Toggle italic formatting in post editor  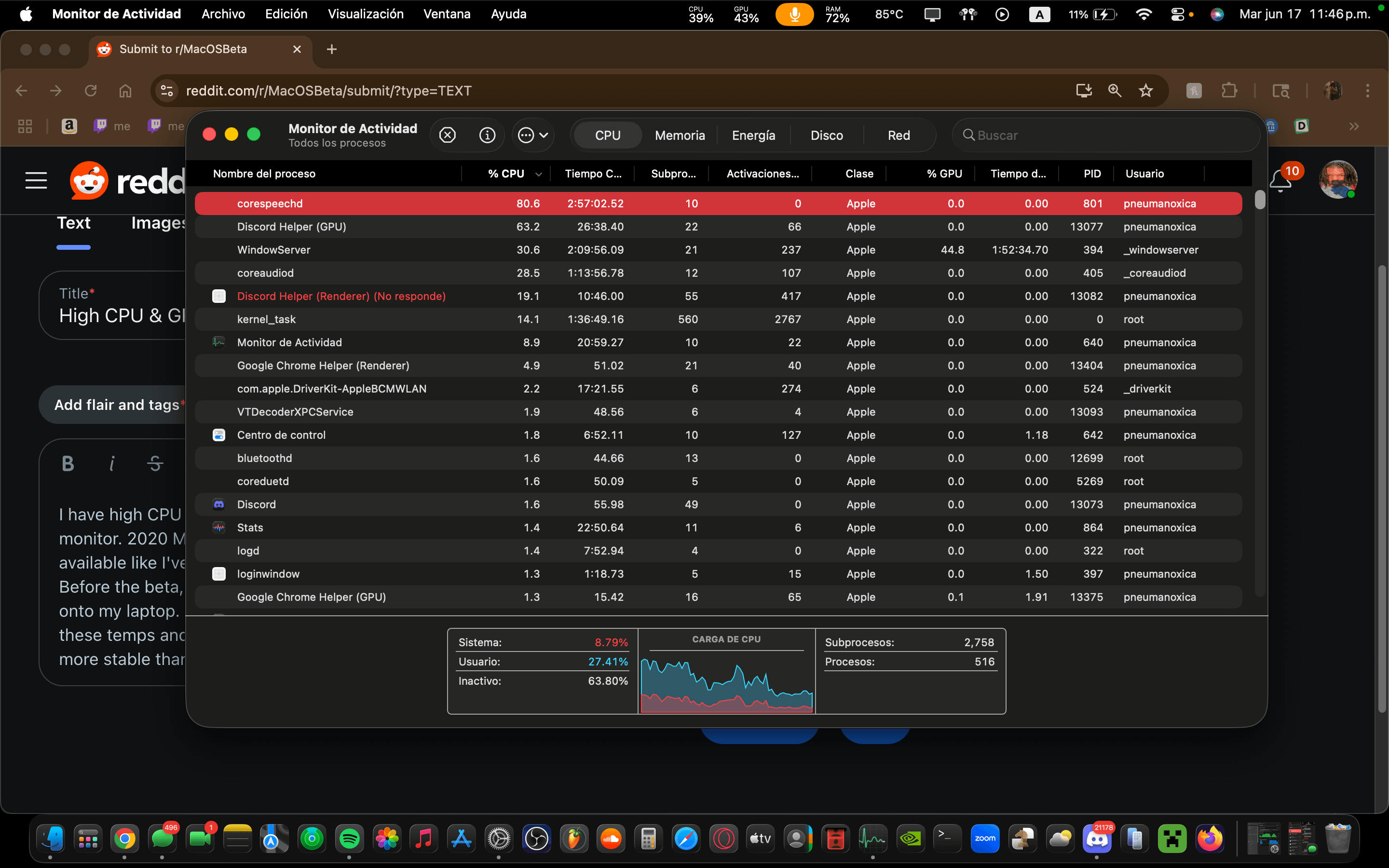pyautogui.click(x=112, y=463)
